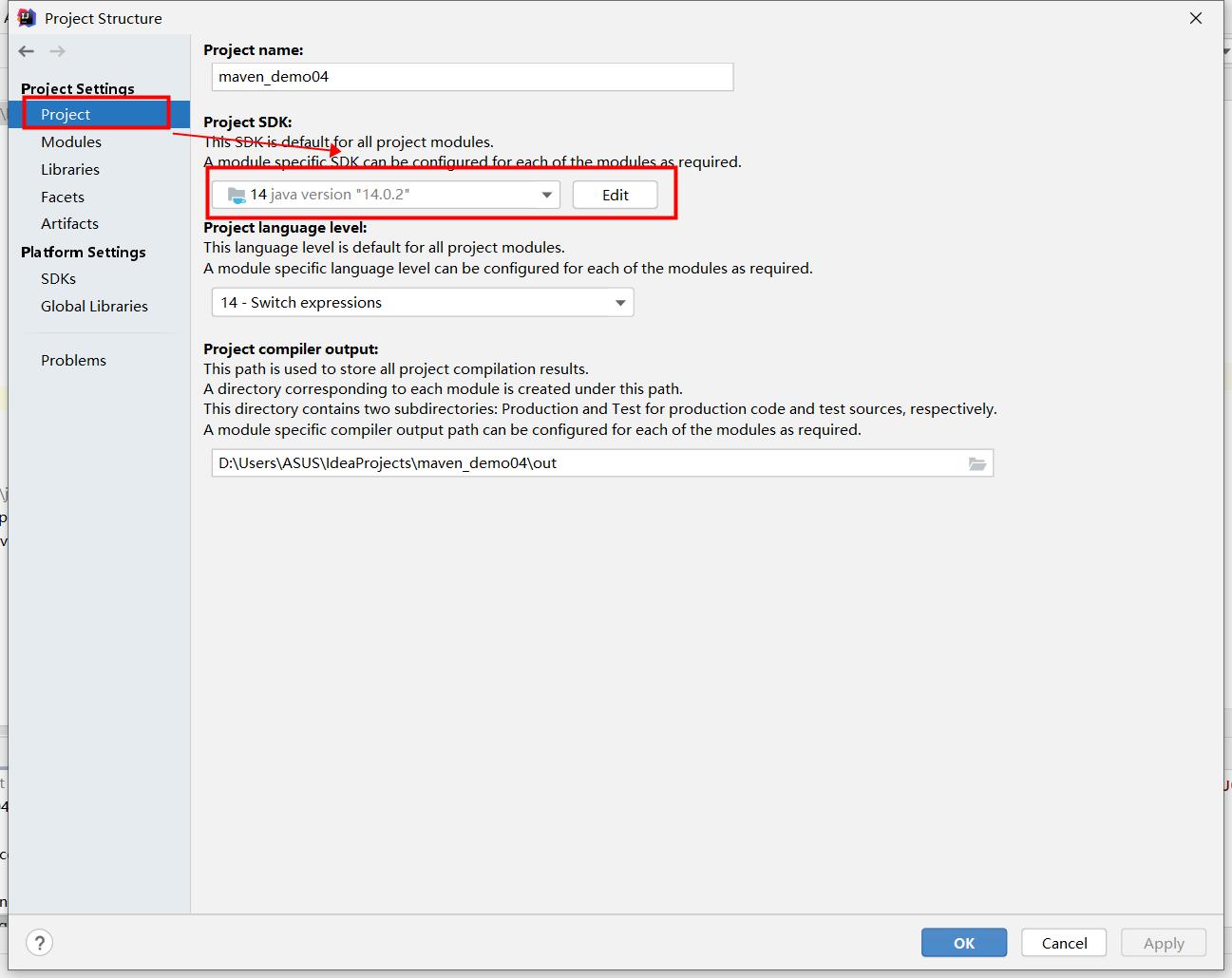Screen dimensions: 1232x978
Task: Browse for compiler output folder
Action: (x=977, y=463)
